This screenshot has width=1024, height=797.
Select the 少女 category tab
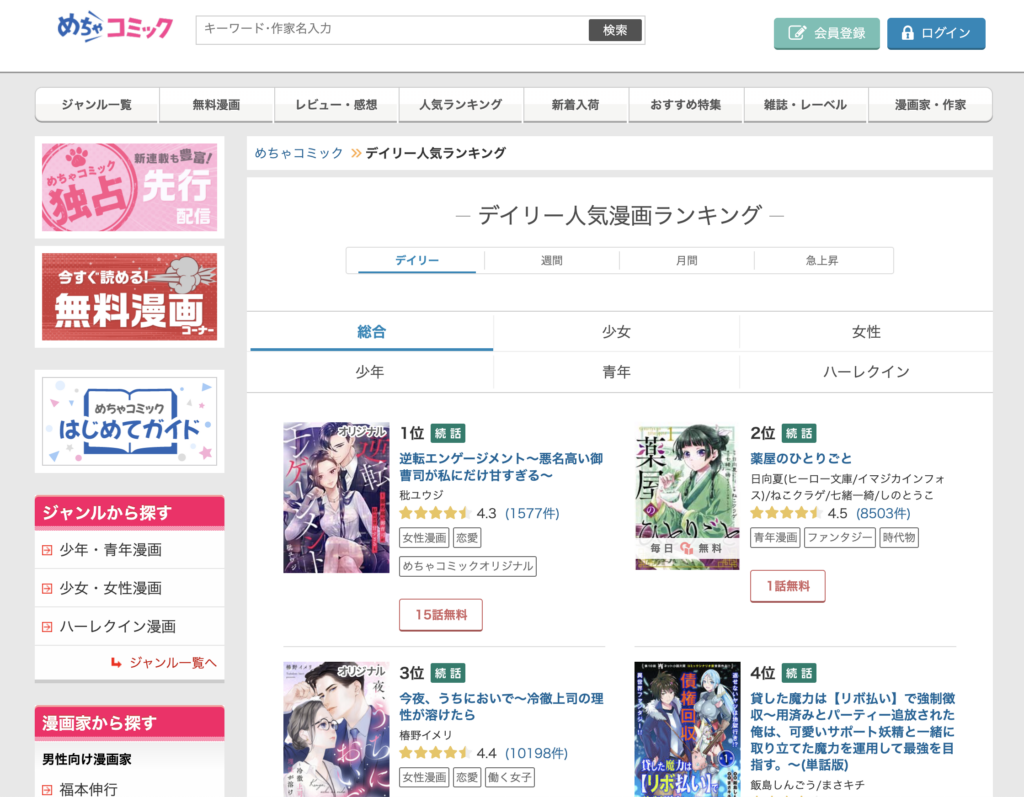click(x=616, y=332)
